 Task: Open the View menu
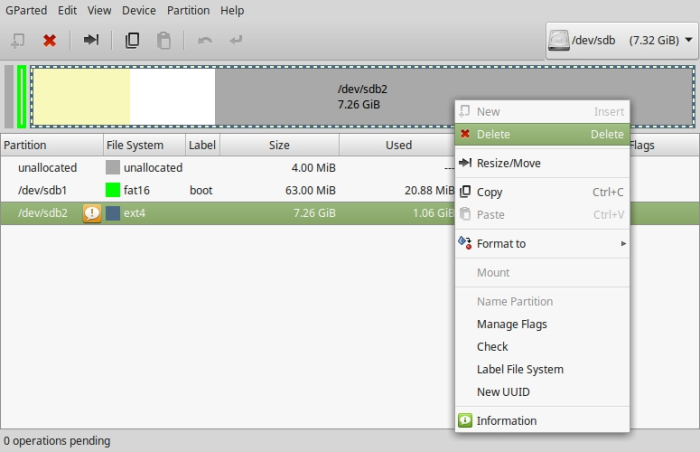coord(99,10)
